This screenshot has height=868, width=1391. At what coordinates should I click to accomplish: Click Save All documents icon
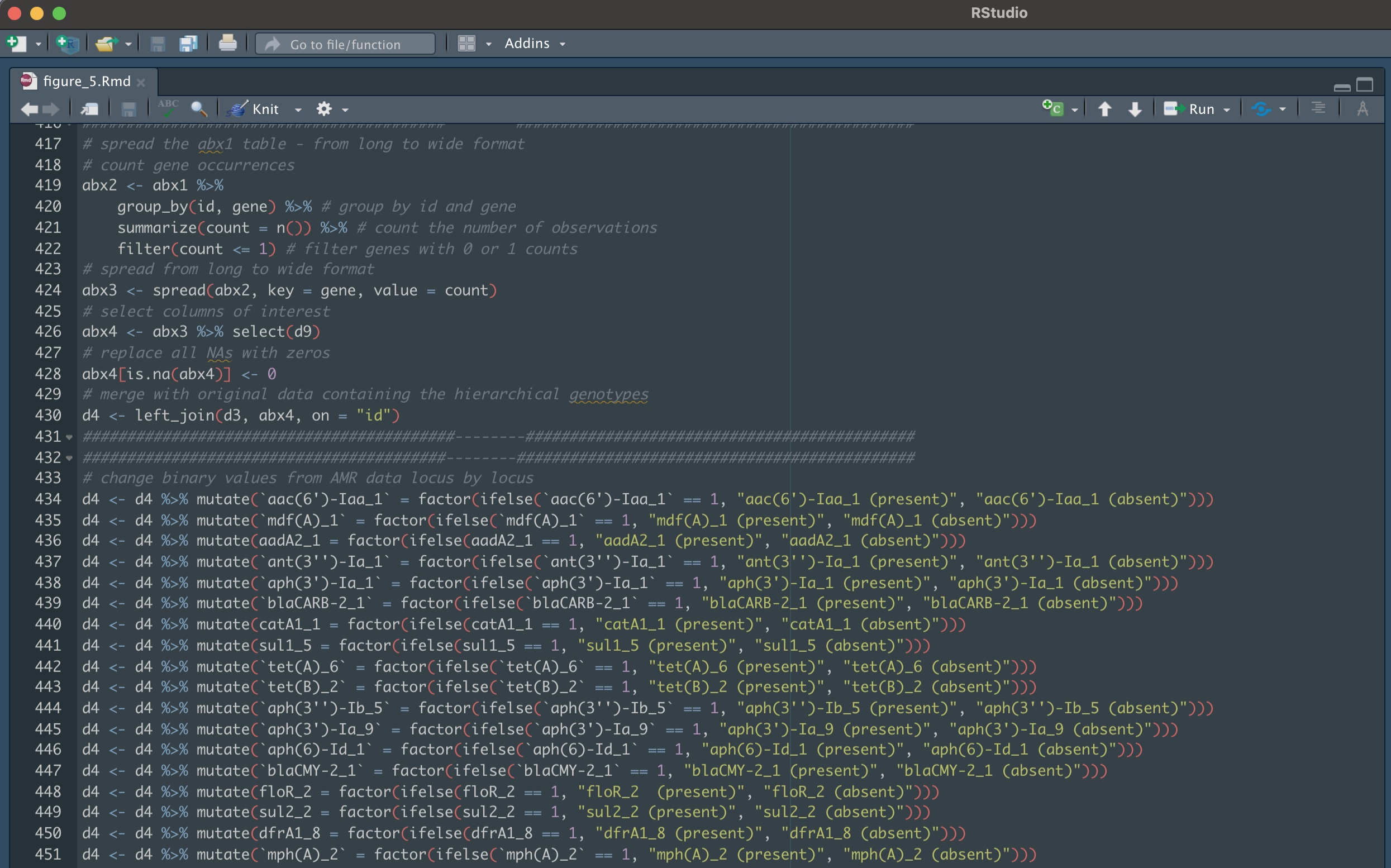point(188,44)
